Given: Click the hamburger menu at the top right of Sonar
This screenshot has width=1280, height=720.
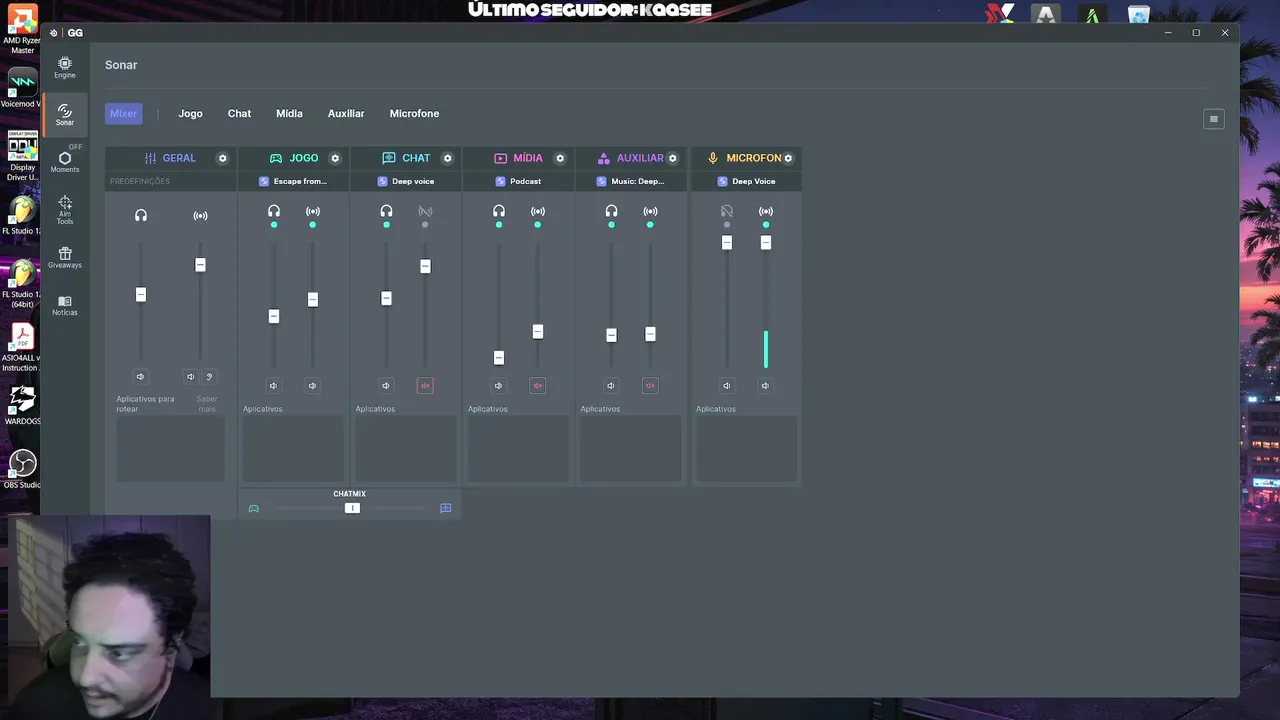Looking at the screenshot, I should pyautogui.click(x=1214, y=119).
